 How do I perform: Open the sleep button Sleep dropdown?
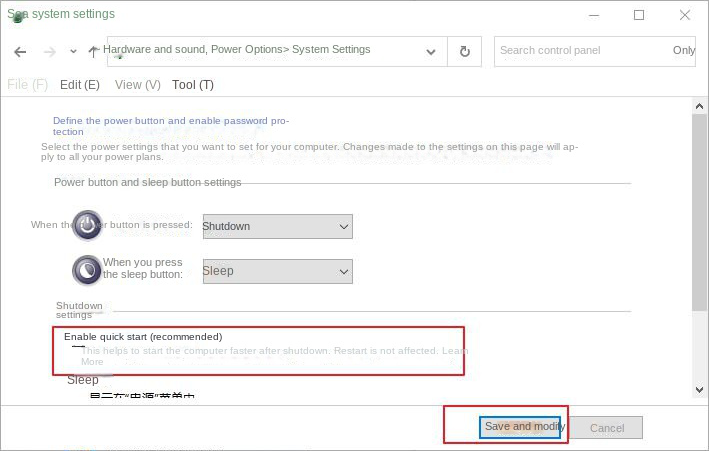(x=277, y=271)
